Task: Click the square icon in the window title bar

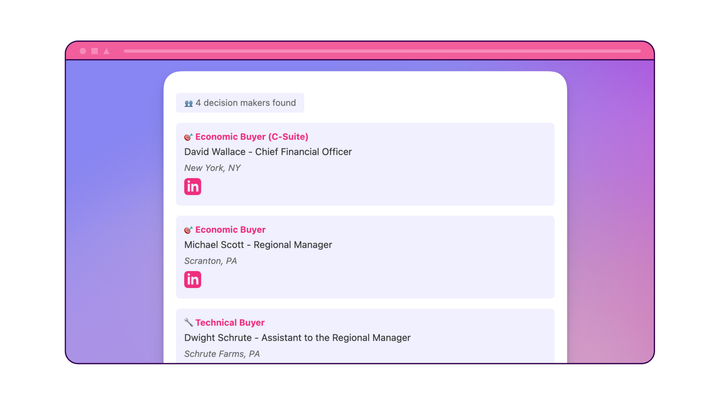Action: (x=95, y=51)
